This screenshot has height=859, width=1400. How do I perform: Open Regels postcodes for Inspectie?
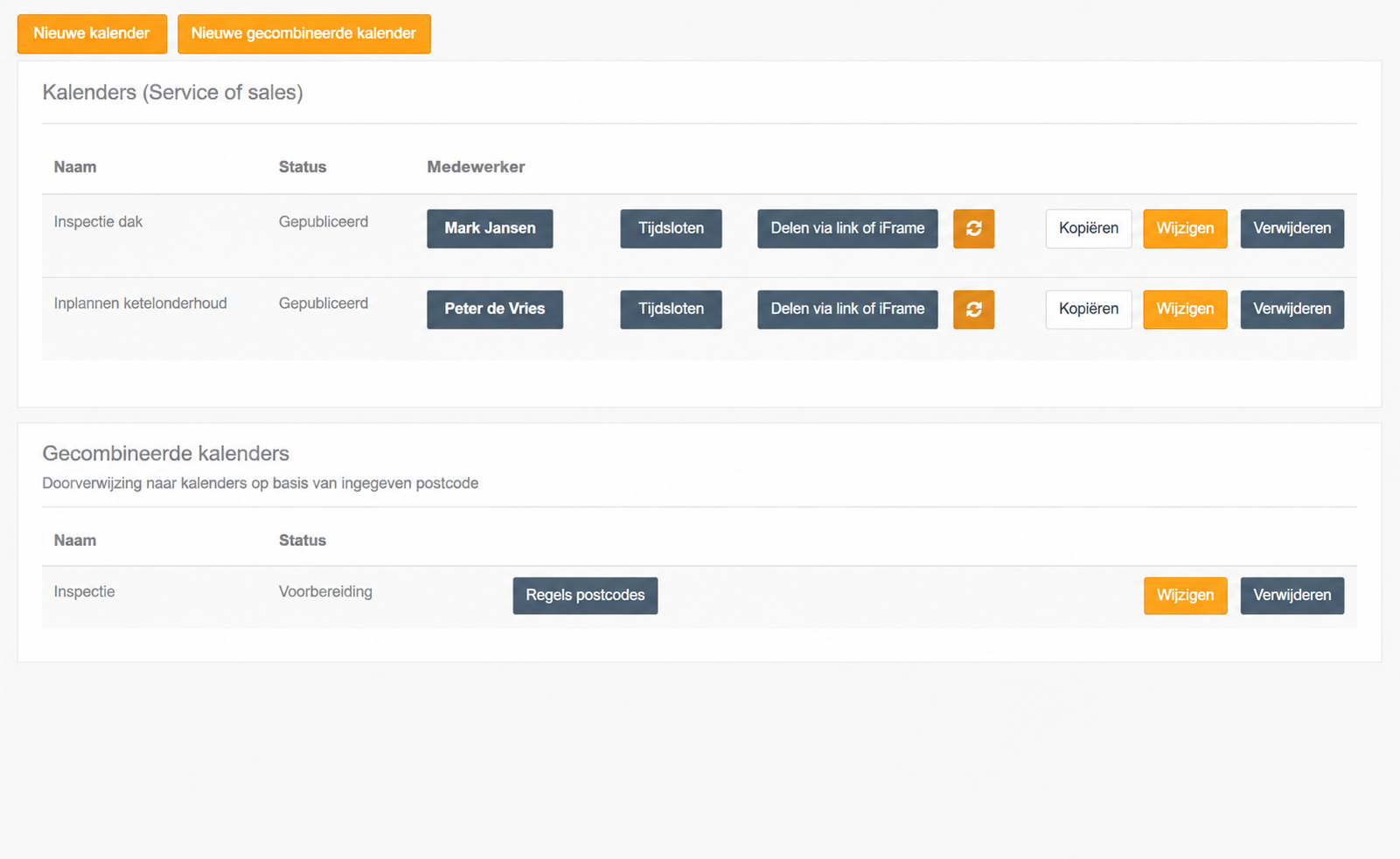pyautogui.click(x=585, y=596)
